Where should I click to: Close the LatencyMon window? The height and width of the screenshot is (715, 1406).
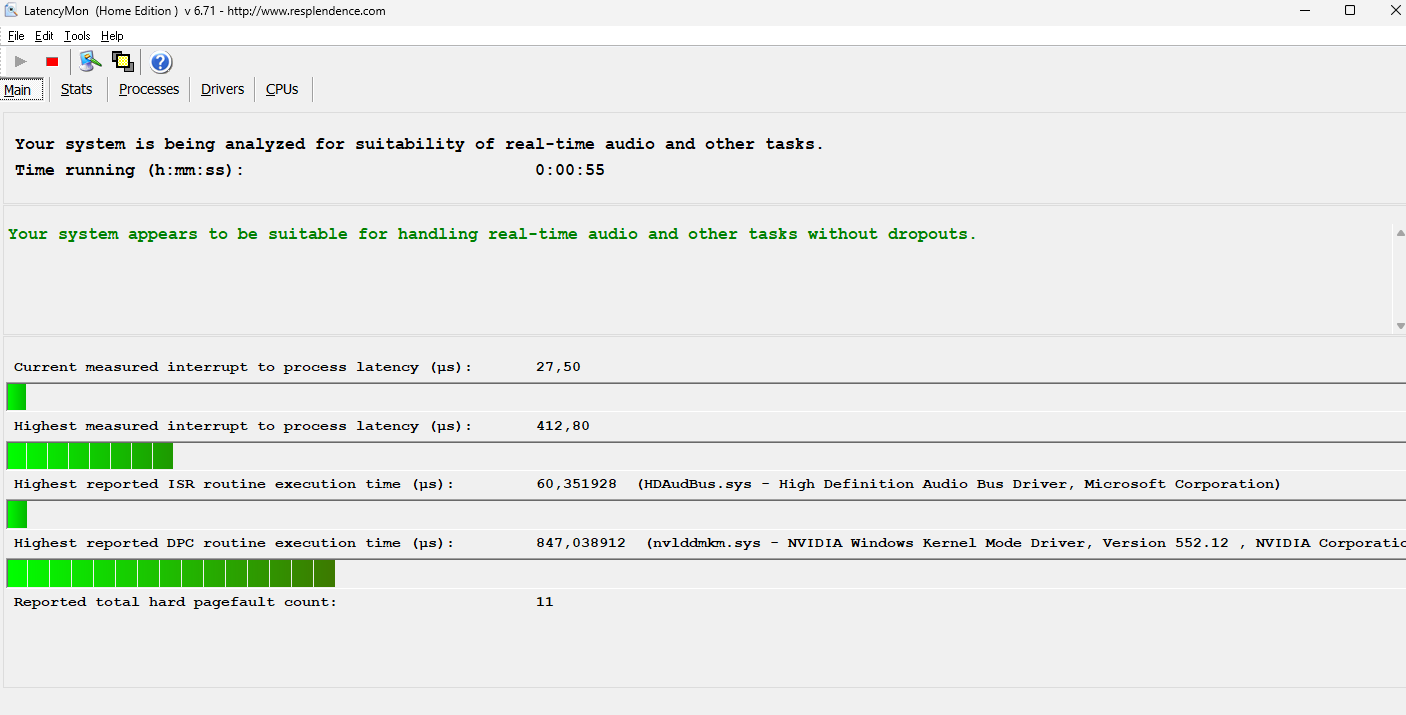coord(1395,11)
